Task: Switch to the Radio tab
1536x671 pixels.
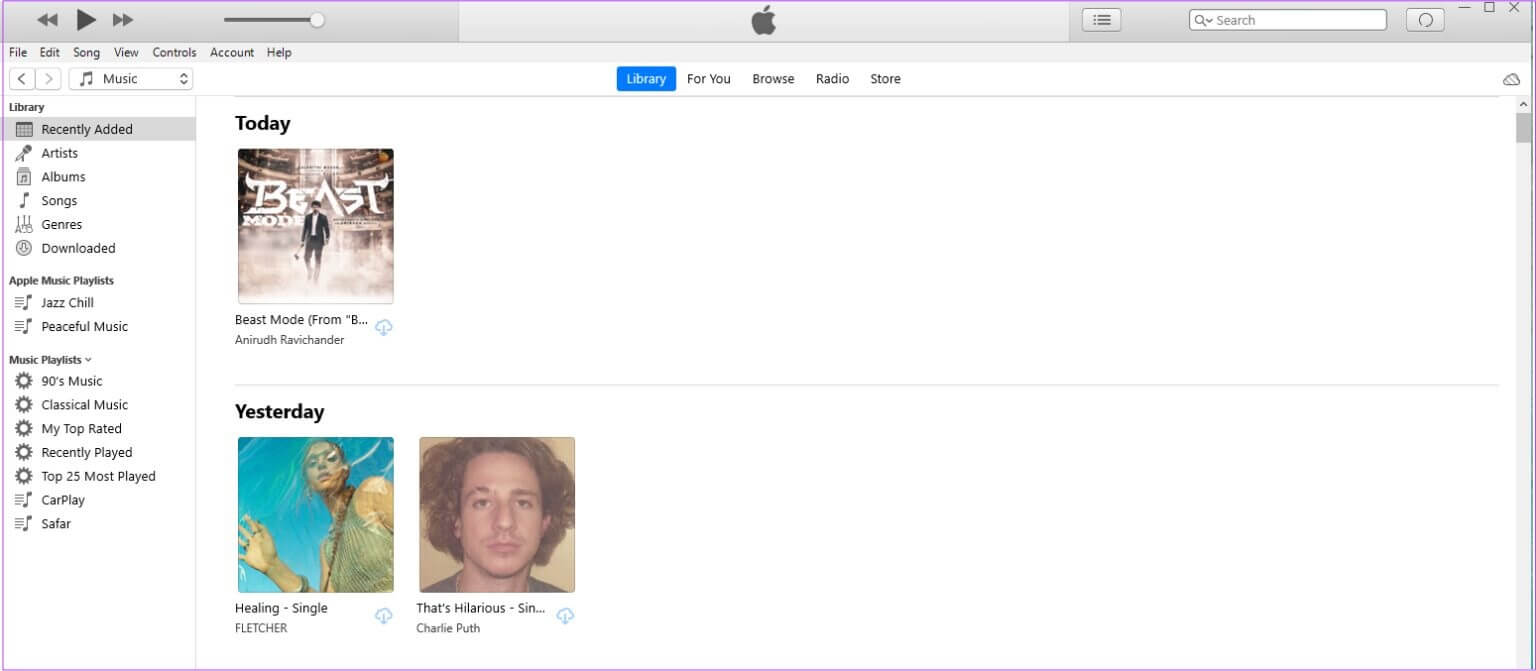Action: [832, 79]
